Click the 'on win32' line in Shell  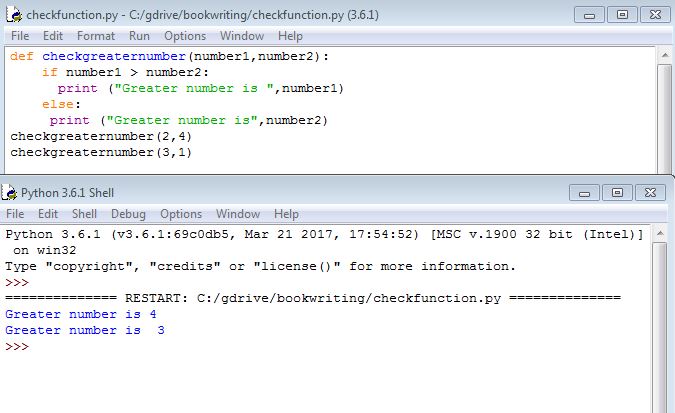44,250
